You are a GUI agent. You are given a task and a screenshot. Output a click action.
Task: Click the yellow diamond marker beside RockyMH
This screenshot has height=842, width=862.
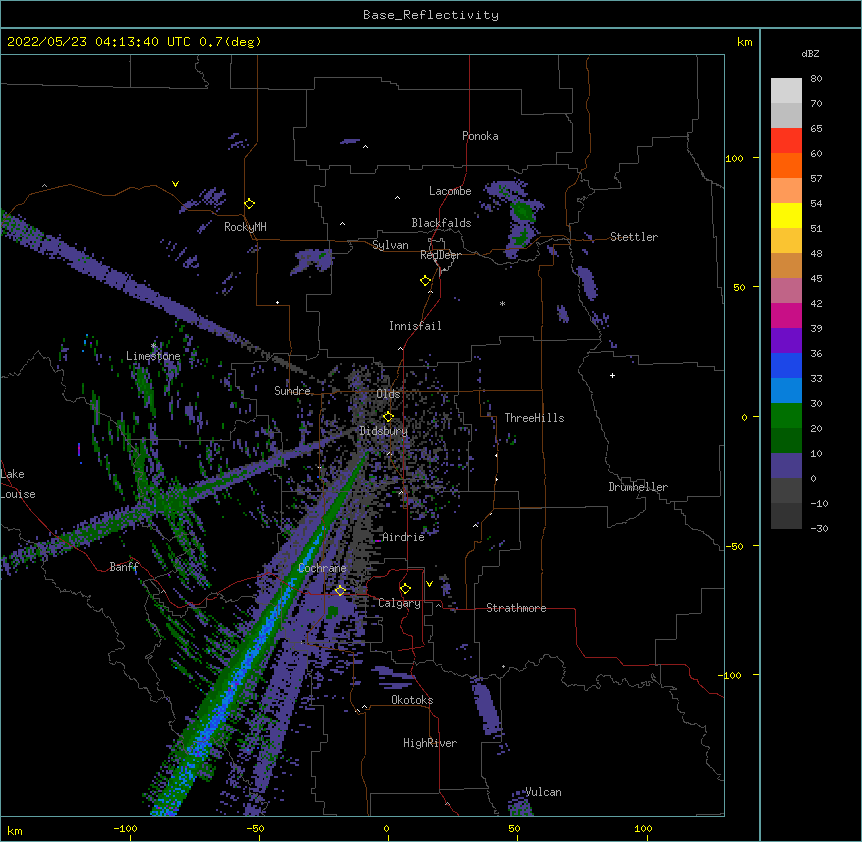[249, 204]
